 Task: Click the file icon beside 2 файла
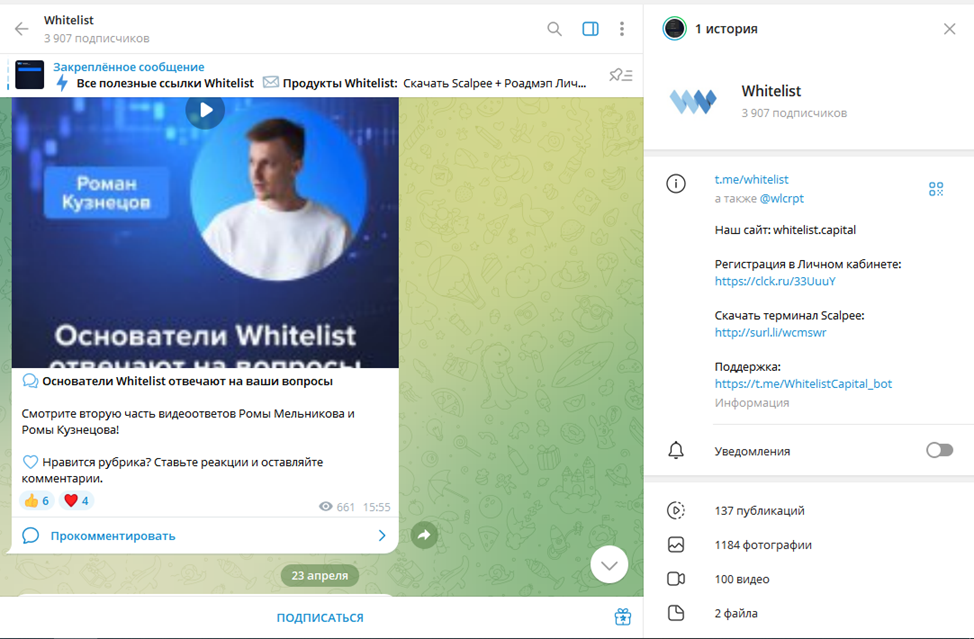pyautogui.click(x=676, y=613)
